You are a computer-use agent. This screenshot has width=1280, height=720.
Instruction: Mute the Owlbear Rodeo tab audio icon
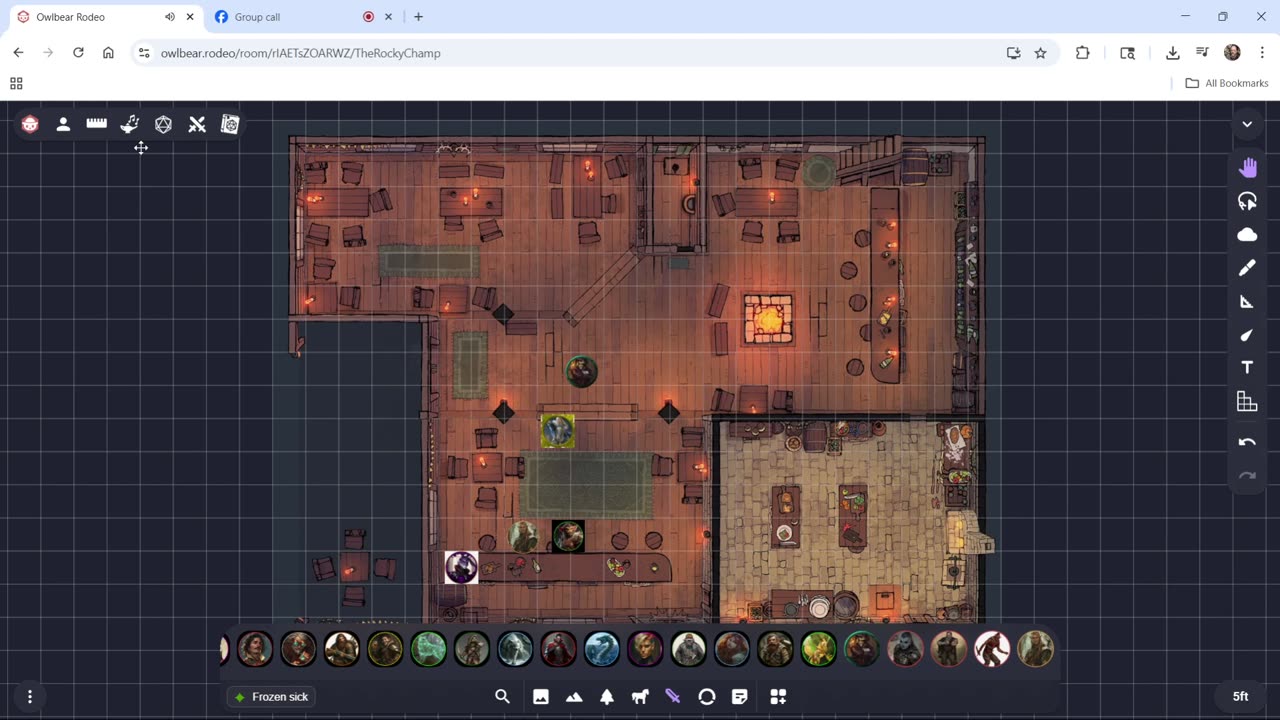click(x=170, y=17)
